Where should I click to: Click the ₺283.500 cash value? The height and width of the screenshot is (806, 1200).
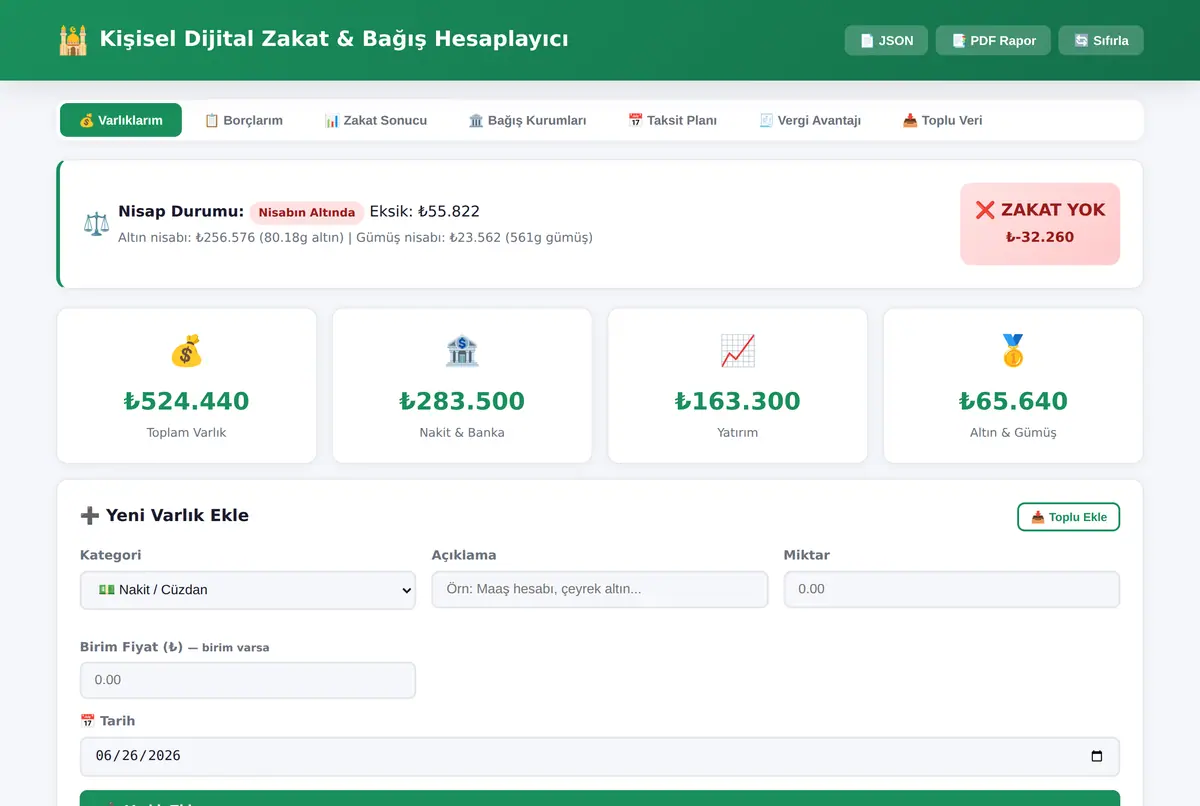462,401
